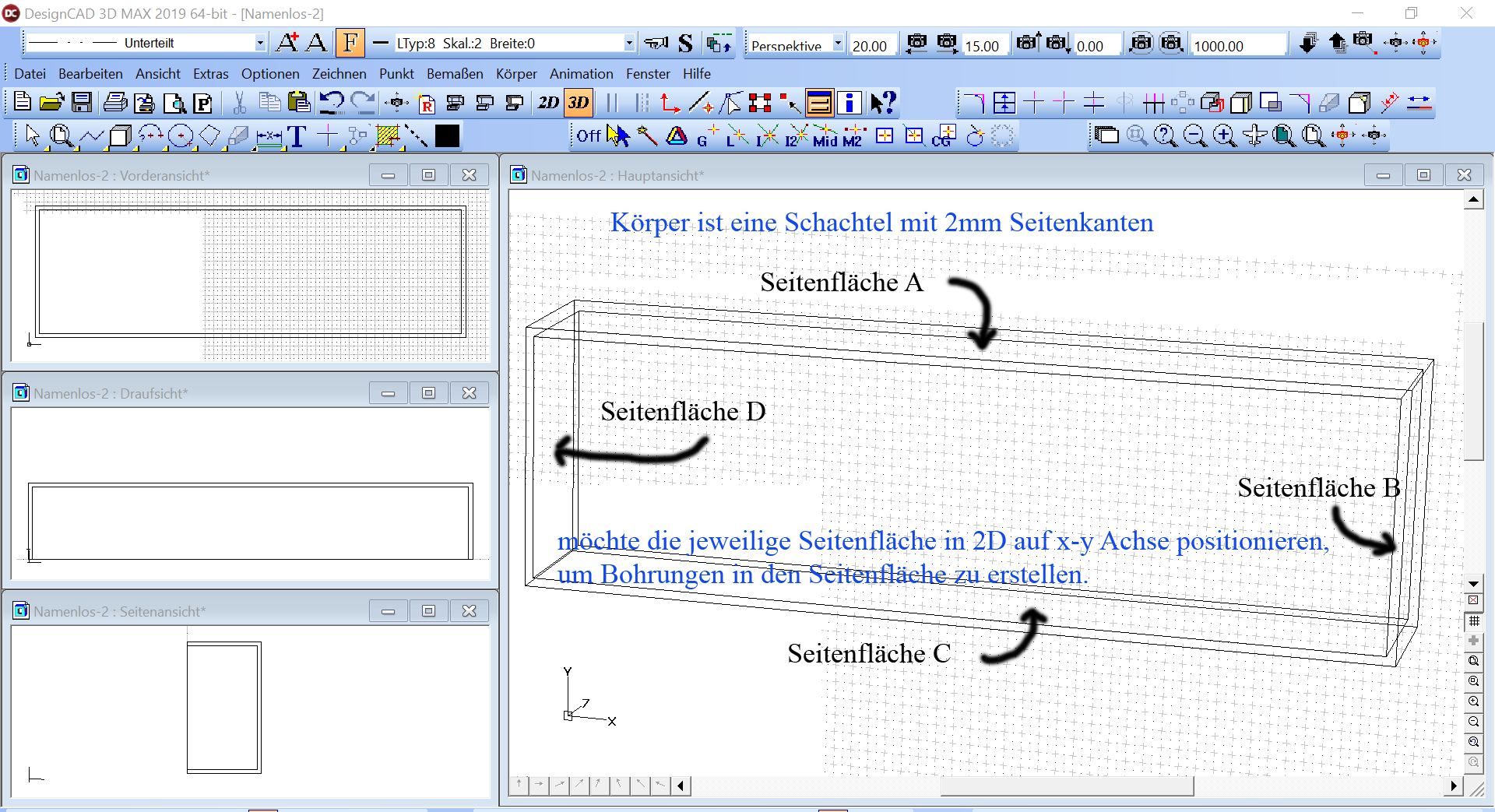Open the Perspektive view dropdown
The image size is (1495, 812).
[x=838, y=44]
